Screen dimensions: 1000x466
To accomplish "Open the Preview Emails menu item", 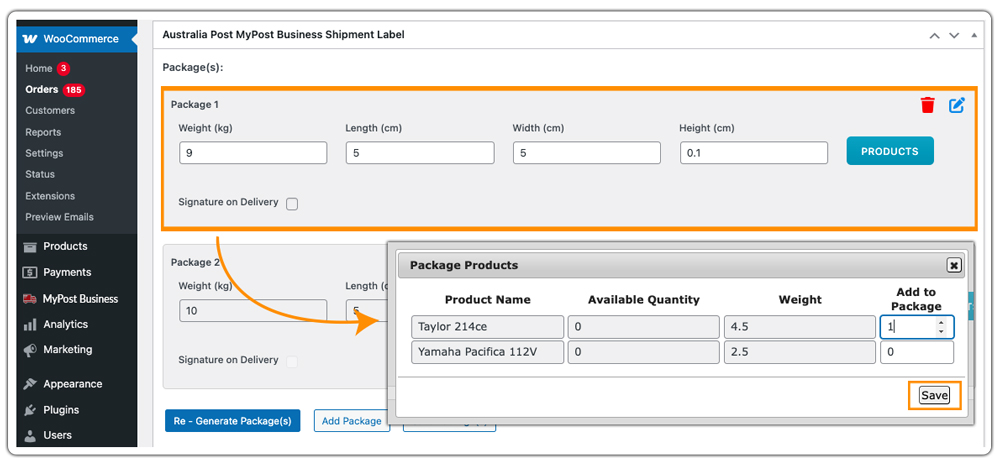I will pyautogui.click(x=60, y=217).
